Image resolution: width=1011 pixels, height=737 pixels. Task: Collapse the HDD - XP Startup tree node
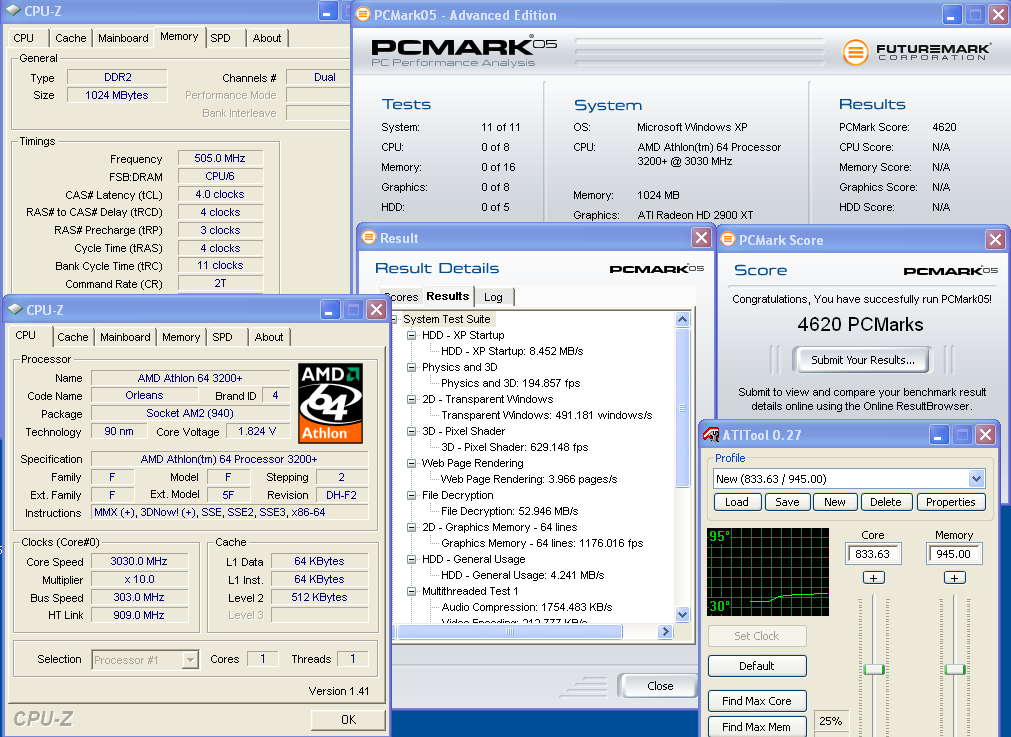[x=411, y=335]
